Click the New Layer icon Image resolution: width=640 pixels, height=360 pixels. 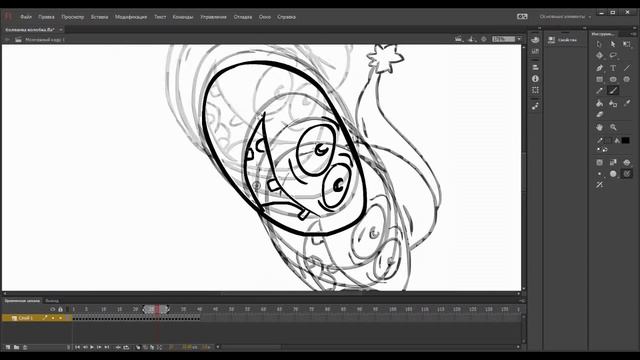(8, 347)
